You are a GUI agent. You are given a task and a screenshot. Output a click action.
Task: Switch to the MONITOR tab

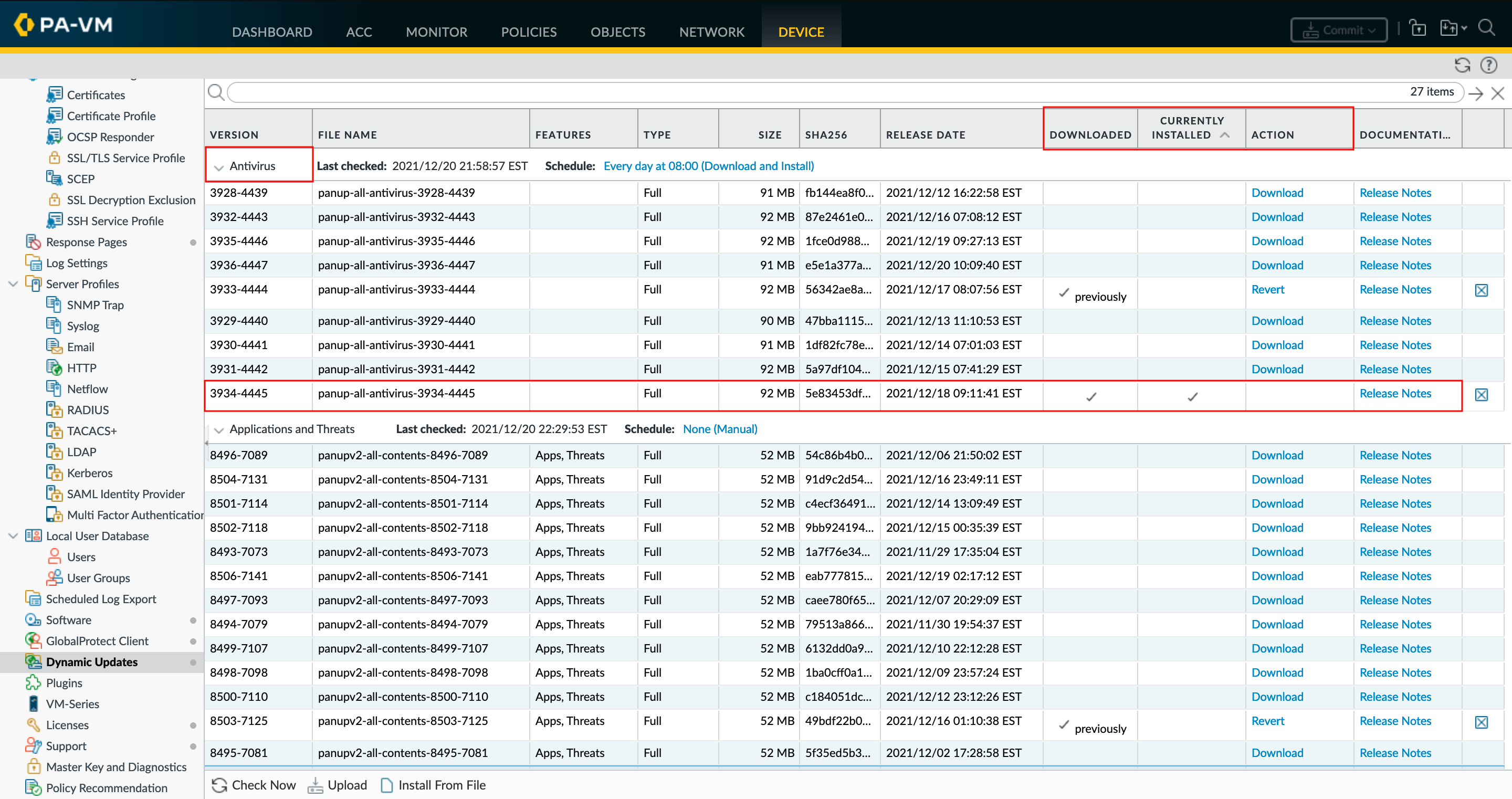click(436, 31)
